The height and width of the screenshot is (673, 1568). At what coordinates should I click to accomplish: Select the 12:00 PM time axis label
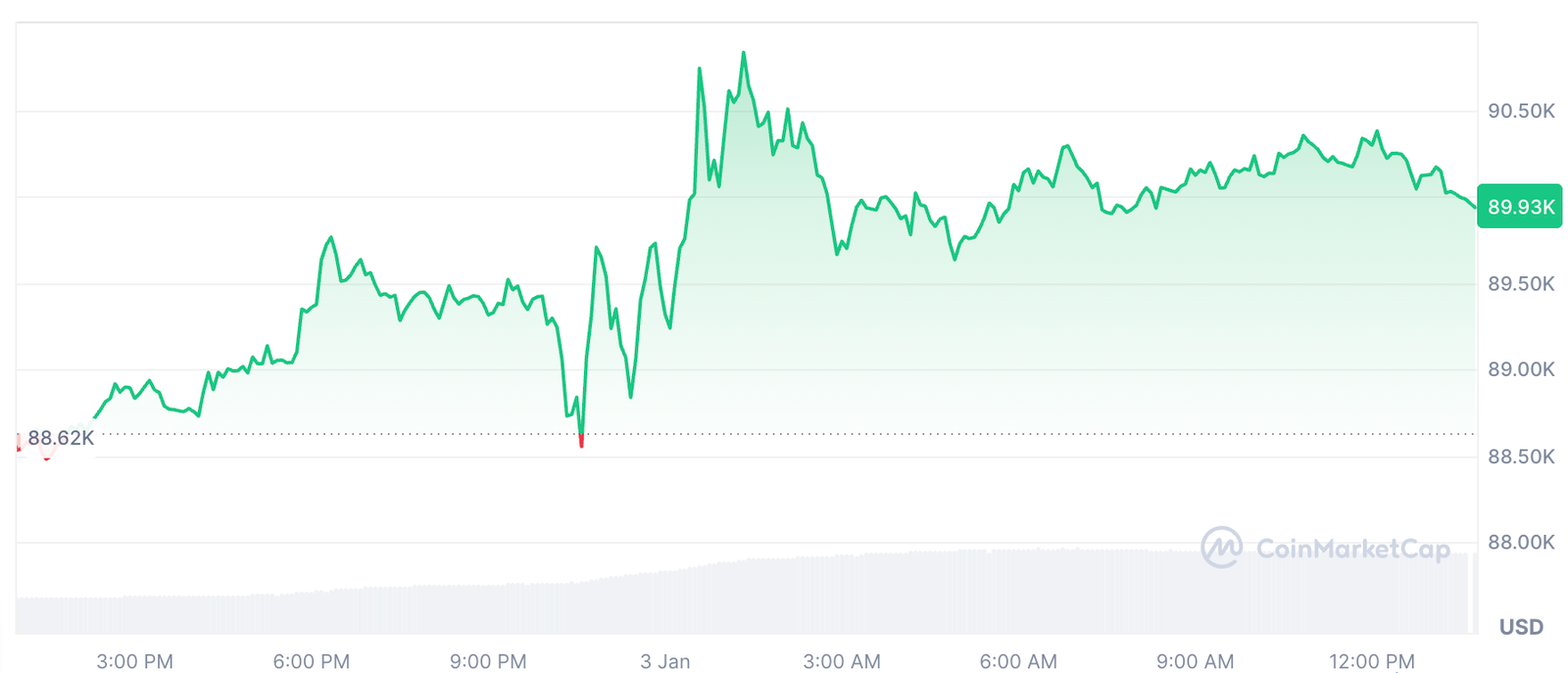click(1371, 661)
